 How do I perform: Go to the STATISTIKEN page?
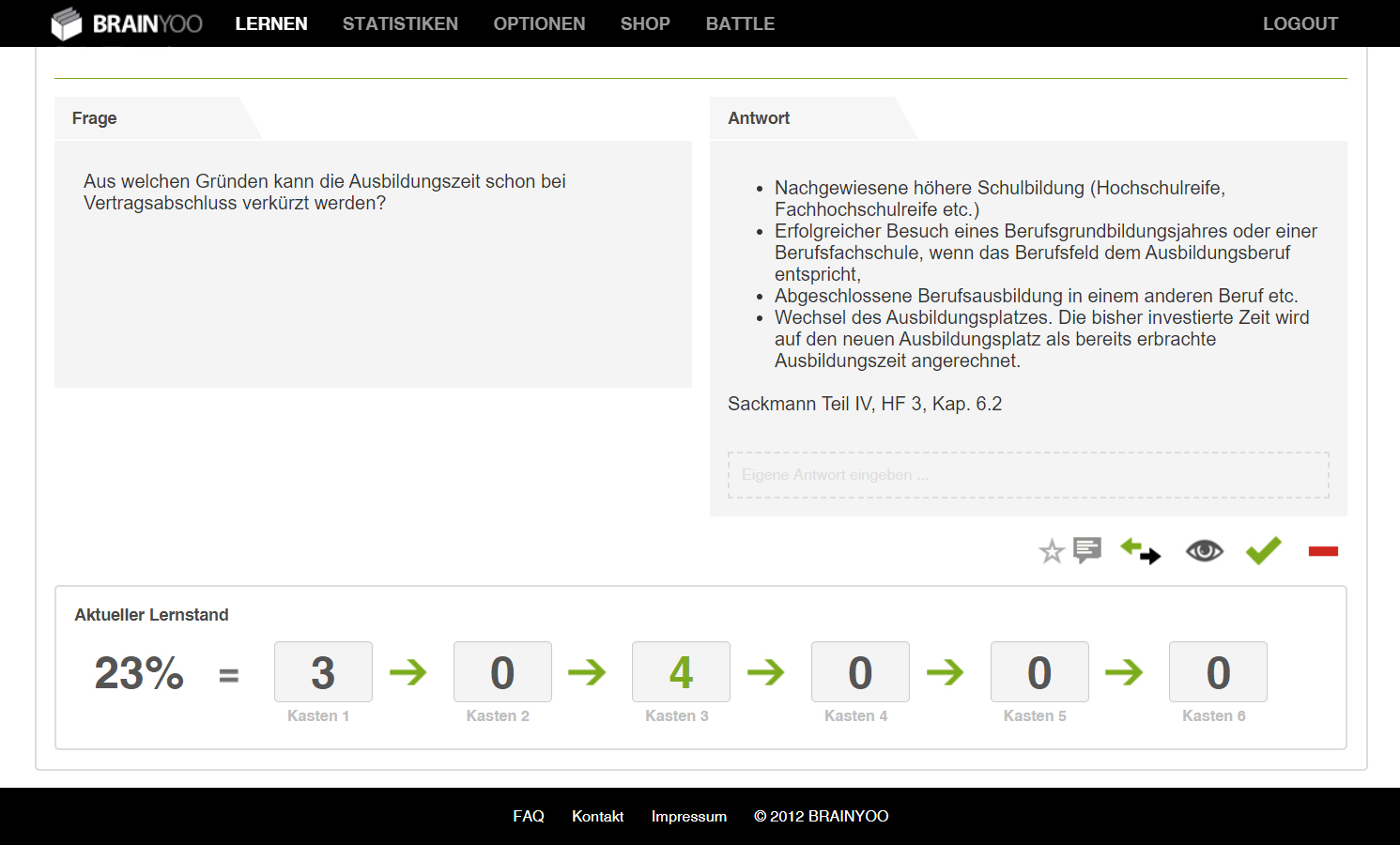[400, 23]
